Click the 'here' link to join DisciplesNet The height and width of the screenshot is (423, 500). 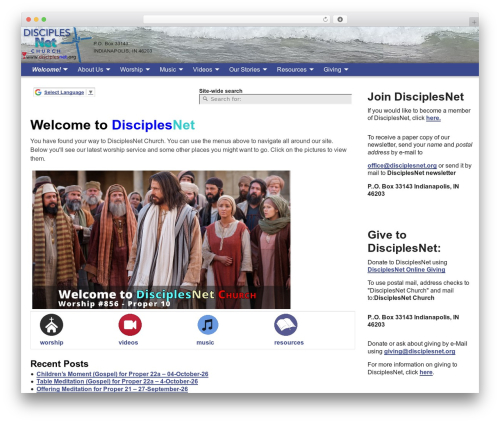point(433,118)
